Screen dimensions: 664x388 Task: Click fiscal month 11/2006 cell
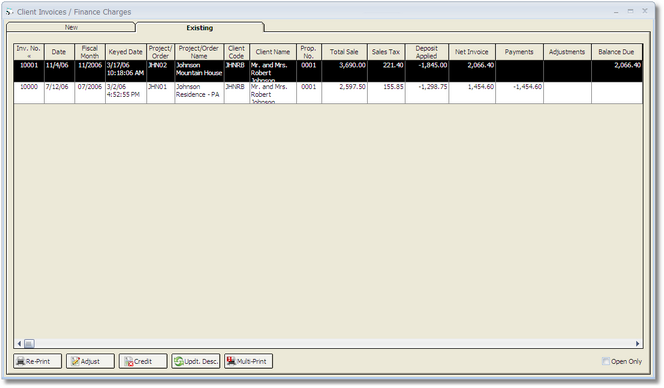(90, 71)
